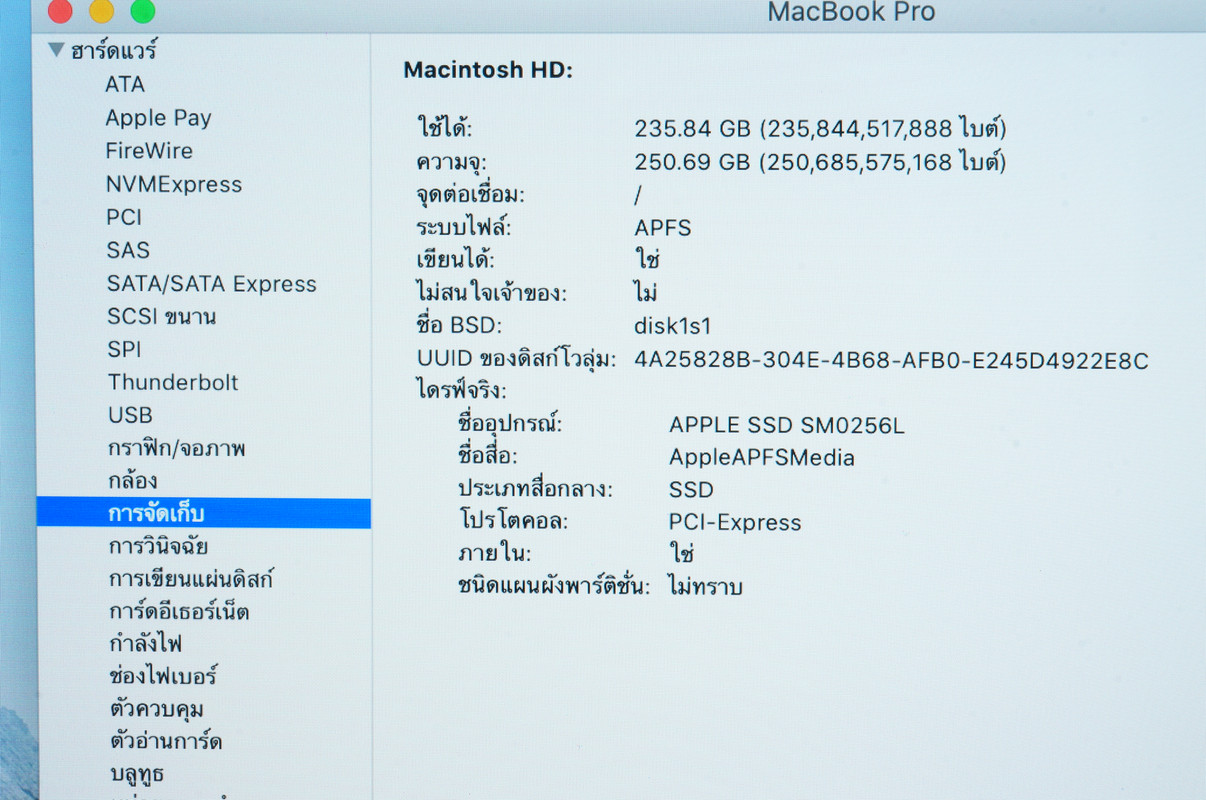Select ATA in the sidebar
This screenshot has width=1206, height=800.
point(125,85)
